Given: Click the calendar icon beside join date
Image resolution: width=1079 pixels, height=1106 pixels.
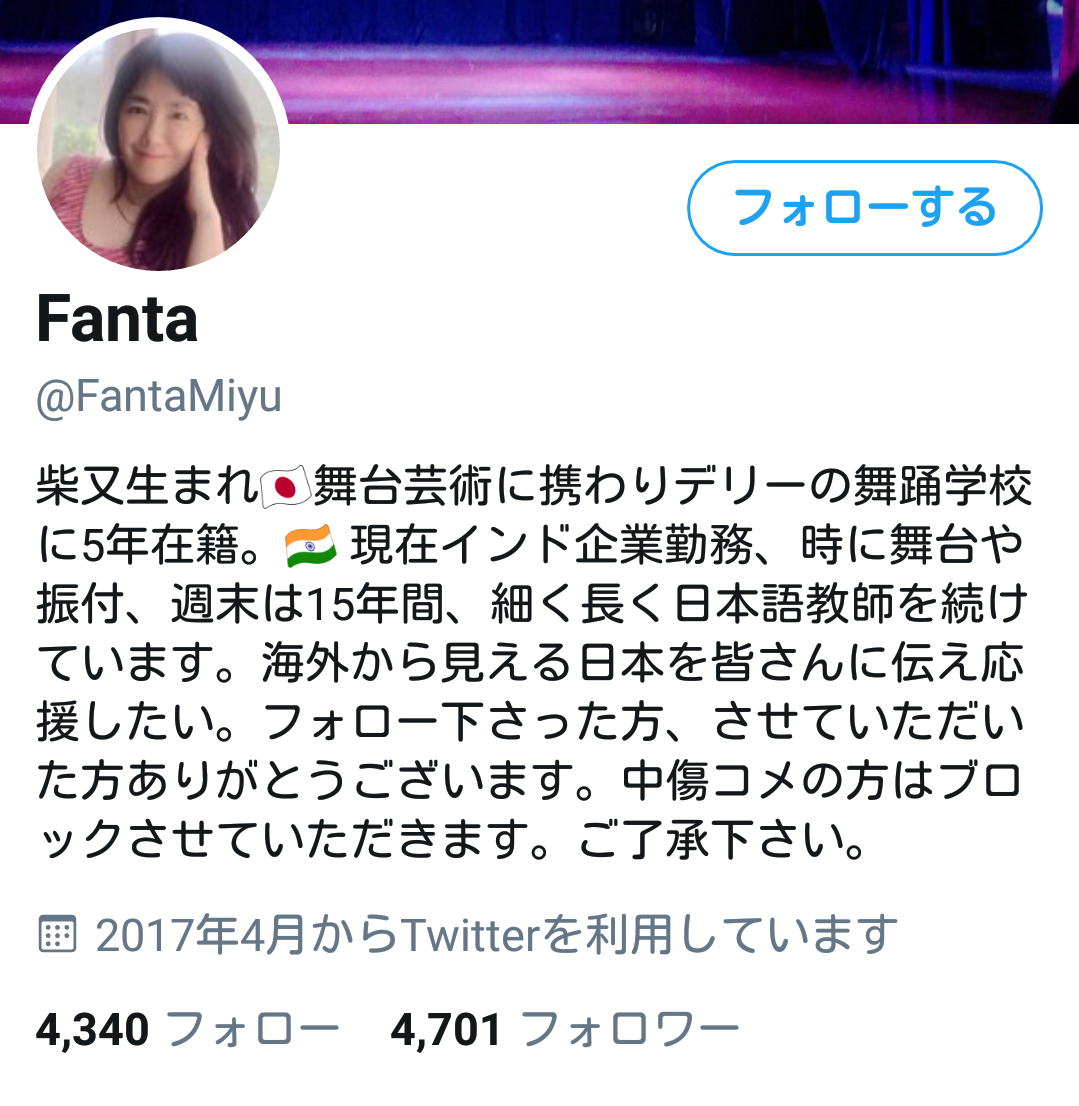Looking at the screenshot, I should click(56, 935).
